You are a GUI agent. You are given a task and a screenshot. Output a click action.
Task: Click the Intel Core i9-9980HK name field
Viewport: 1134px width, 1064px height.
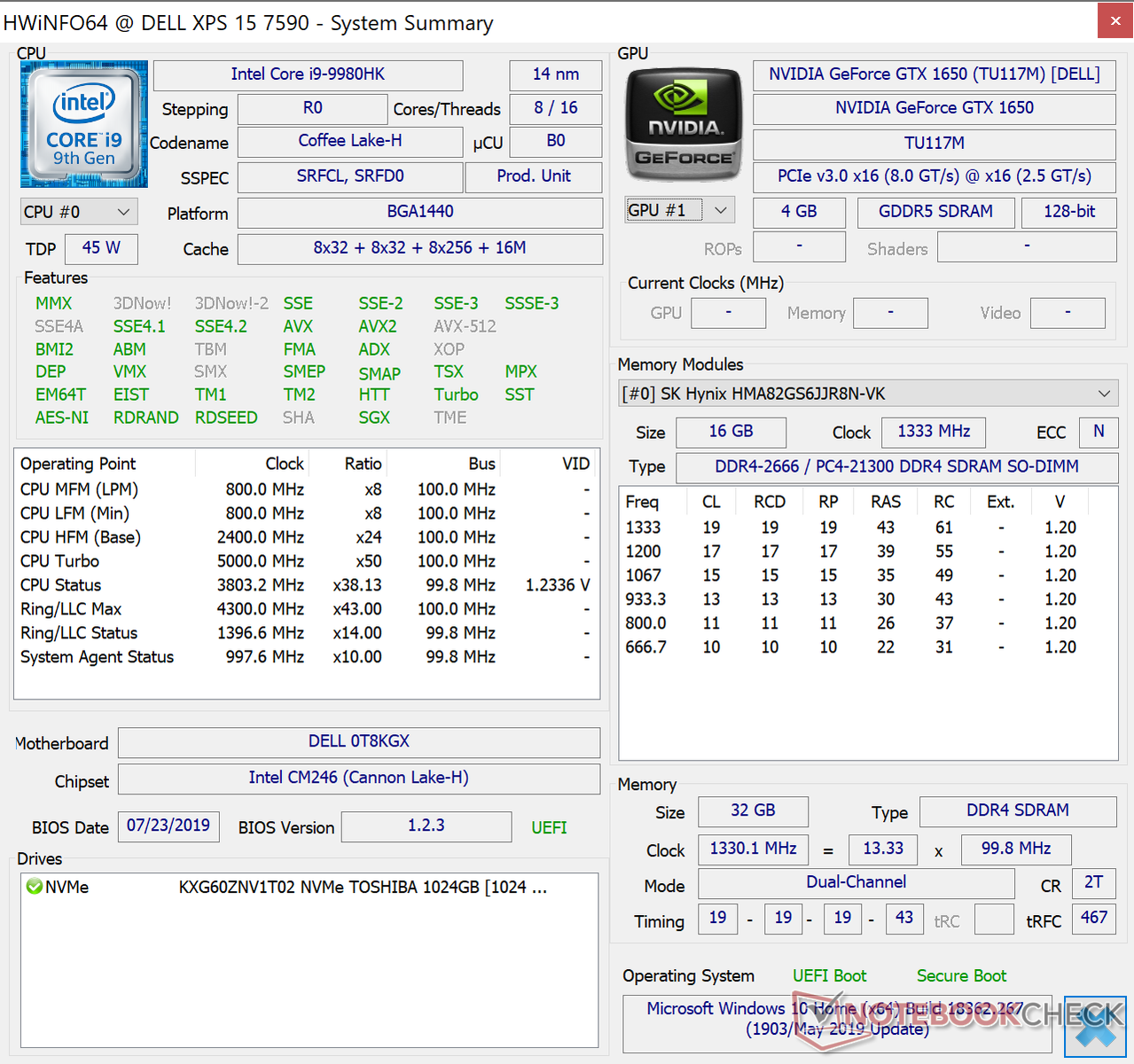click(308, 74)
